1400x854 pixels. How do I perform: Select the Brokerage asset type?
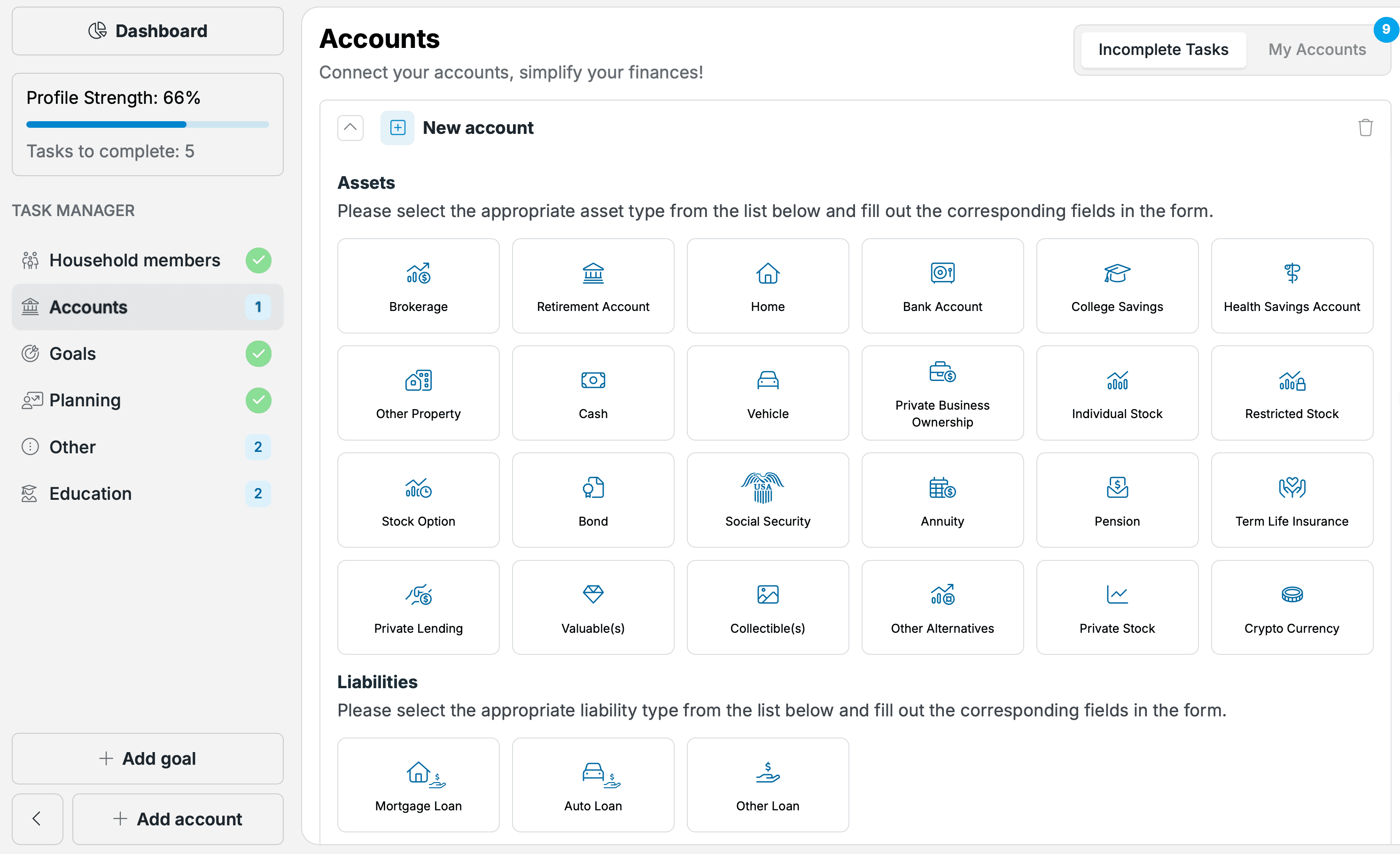418,285
